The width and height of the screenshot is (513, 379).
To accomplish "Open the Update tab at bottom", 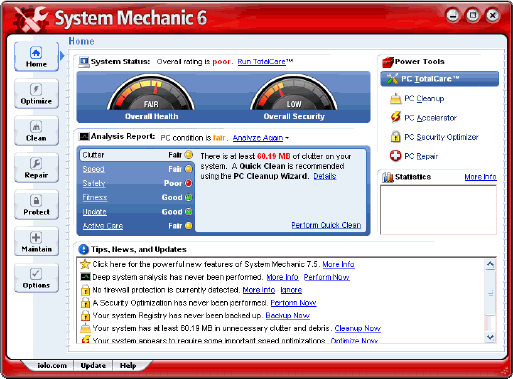I will 93,365.
